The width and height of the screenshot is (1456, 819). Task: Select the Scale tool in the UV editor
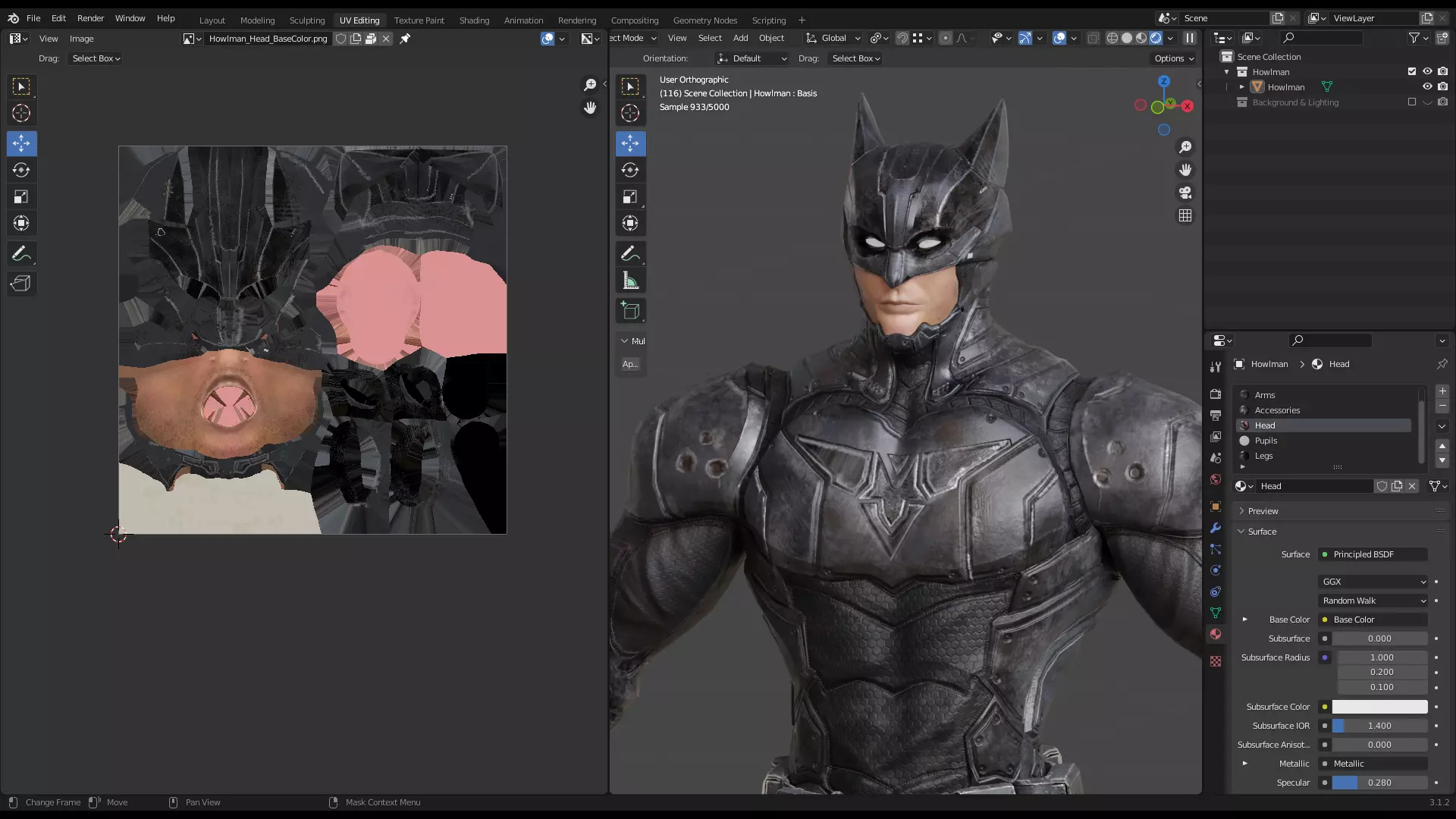point(21,197)
